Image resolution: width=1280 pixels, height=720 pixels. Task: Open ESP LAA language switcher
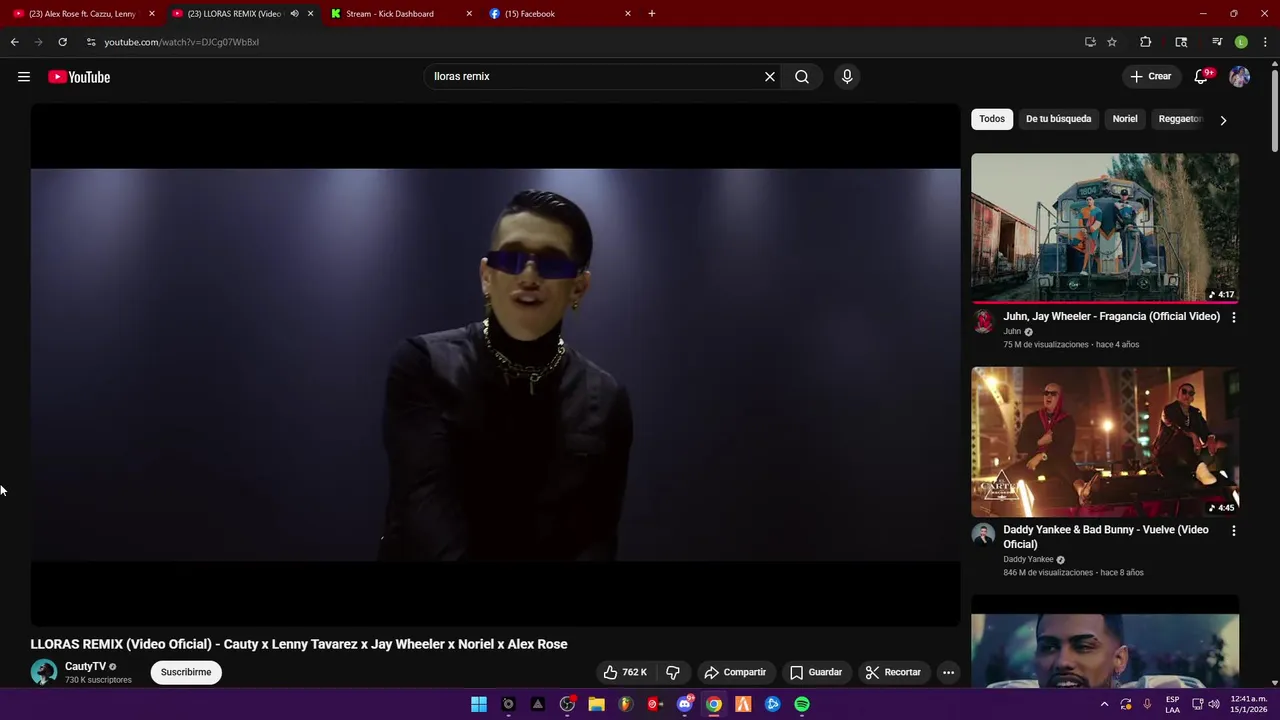(1173, 704)
